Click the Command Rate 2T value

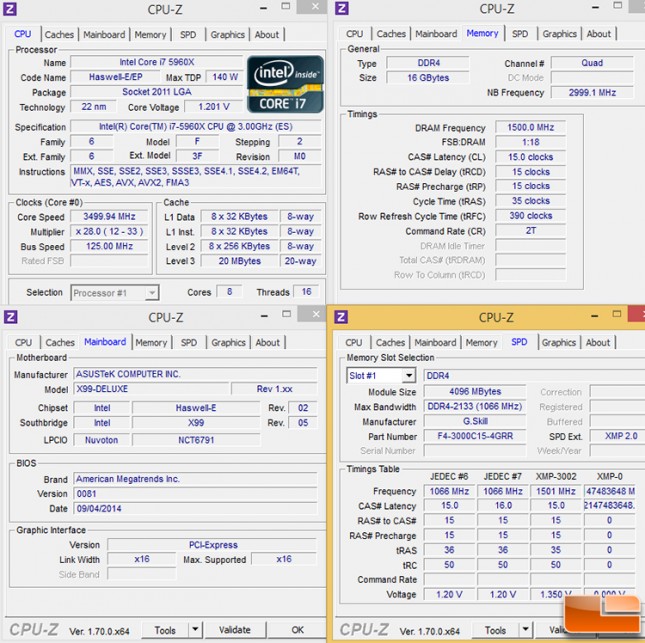[531, 231]
